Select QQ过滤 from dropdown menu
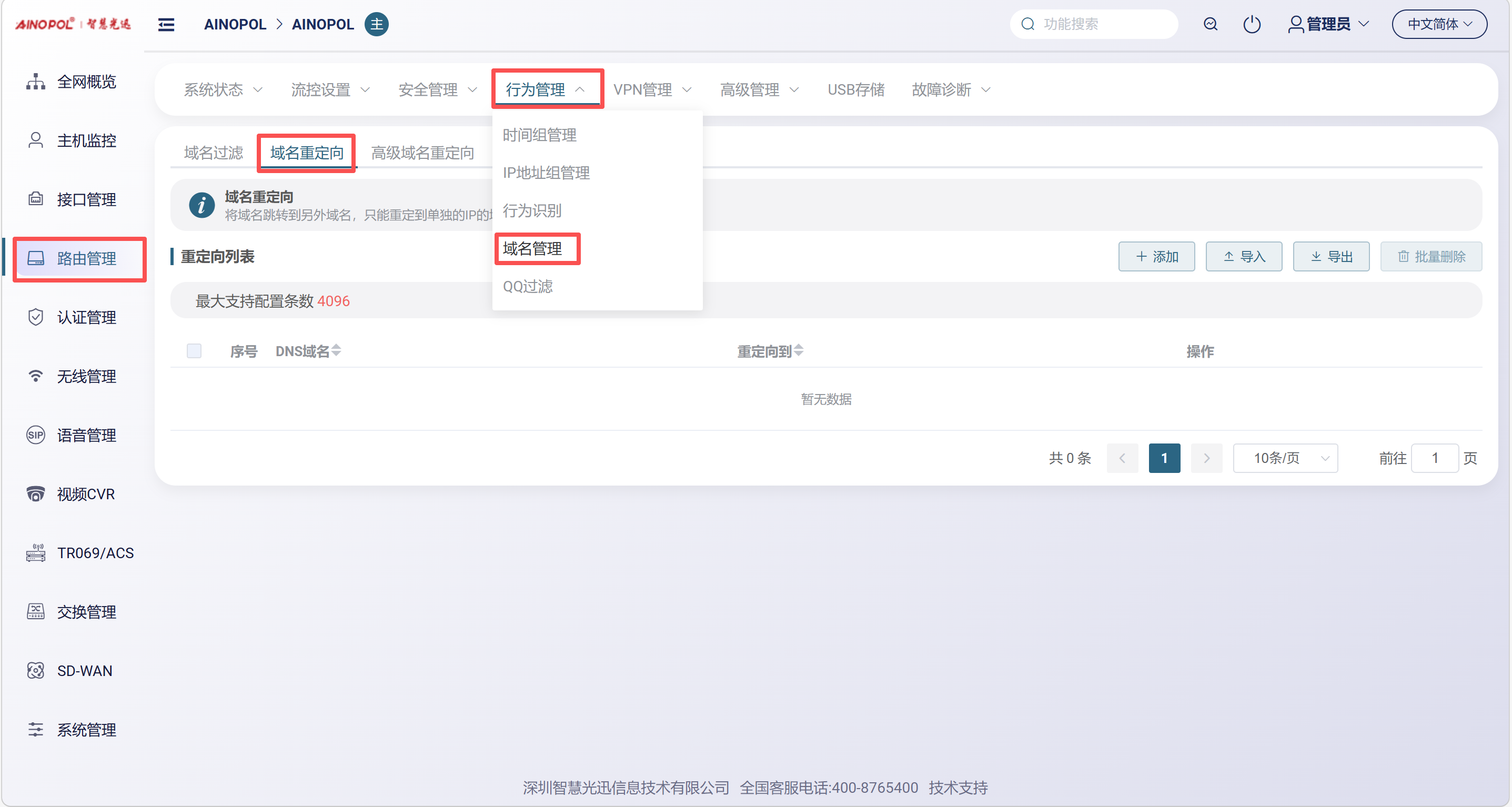The image size is (1512, 807). tap(528, 286)
